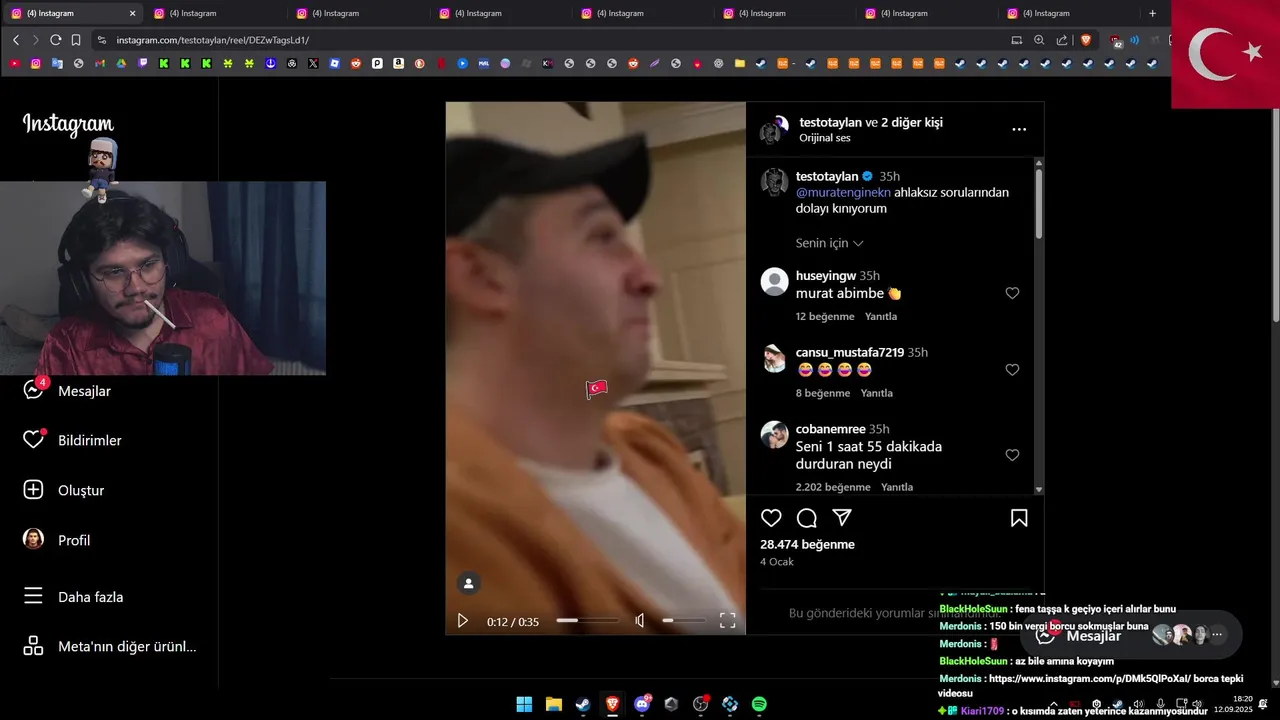Open Daha fazla menu

point(73,597)
